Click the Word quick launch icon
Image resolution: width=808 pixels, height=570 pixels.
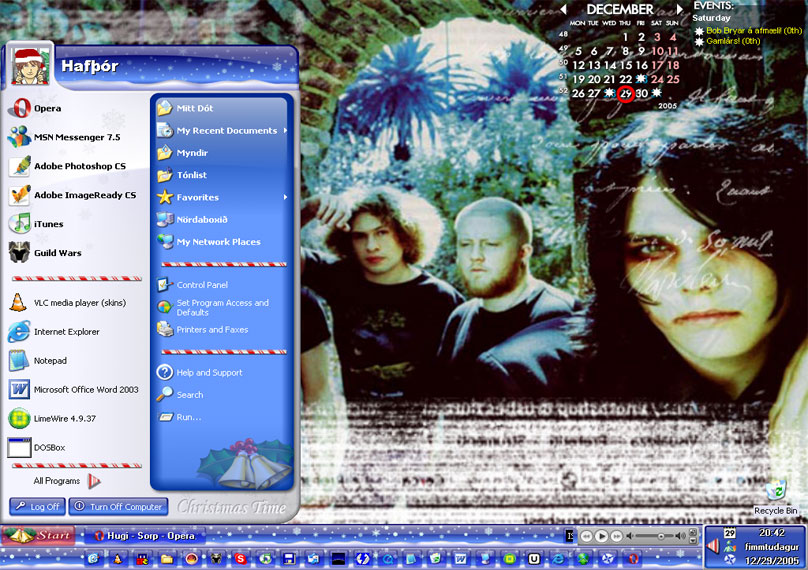(460, 559)
